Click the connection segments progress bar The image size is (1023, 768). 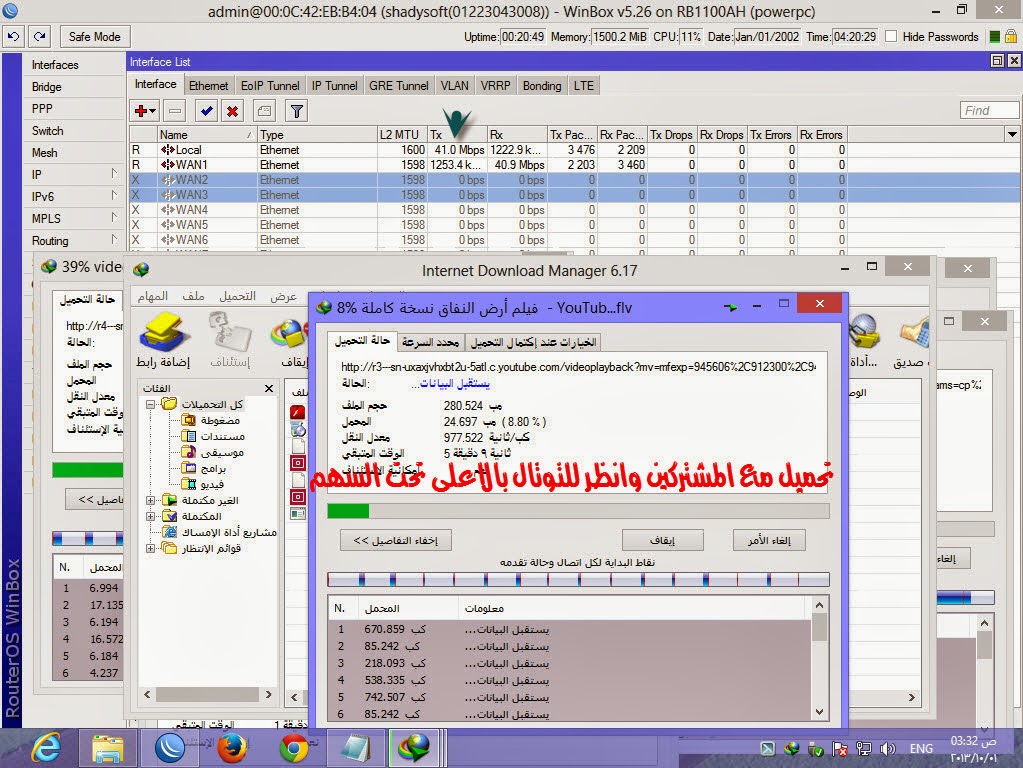point(578,579)
